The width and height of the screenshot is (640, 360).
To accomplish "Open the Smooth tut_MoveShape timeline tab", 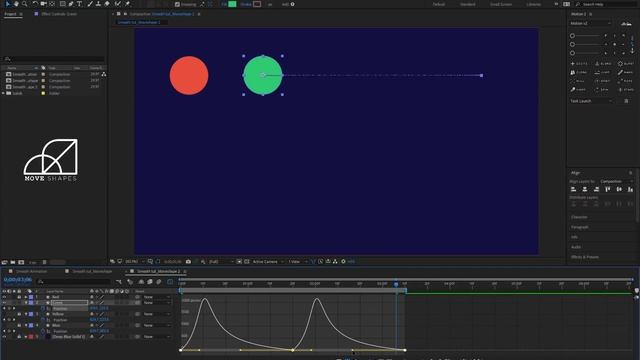I will [92, 271].
